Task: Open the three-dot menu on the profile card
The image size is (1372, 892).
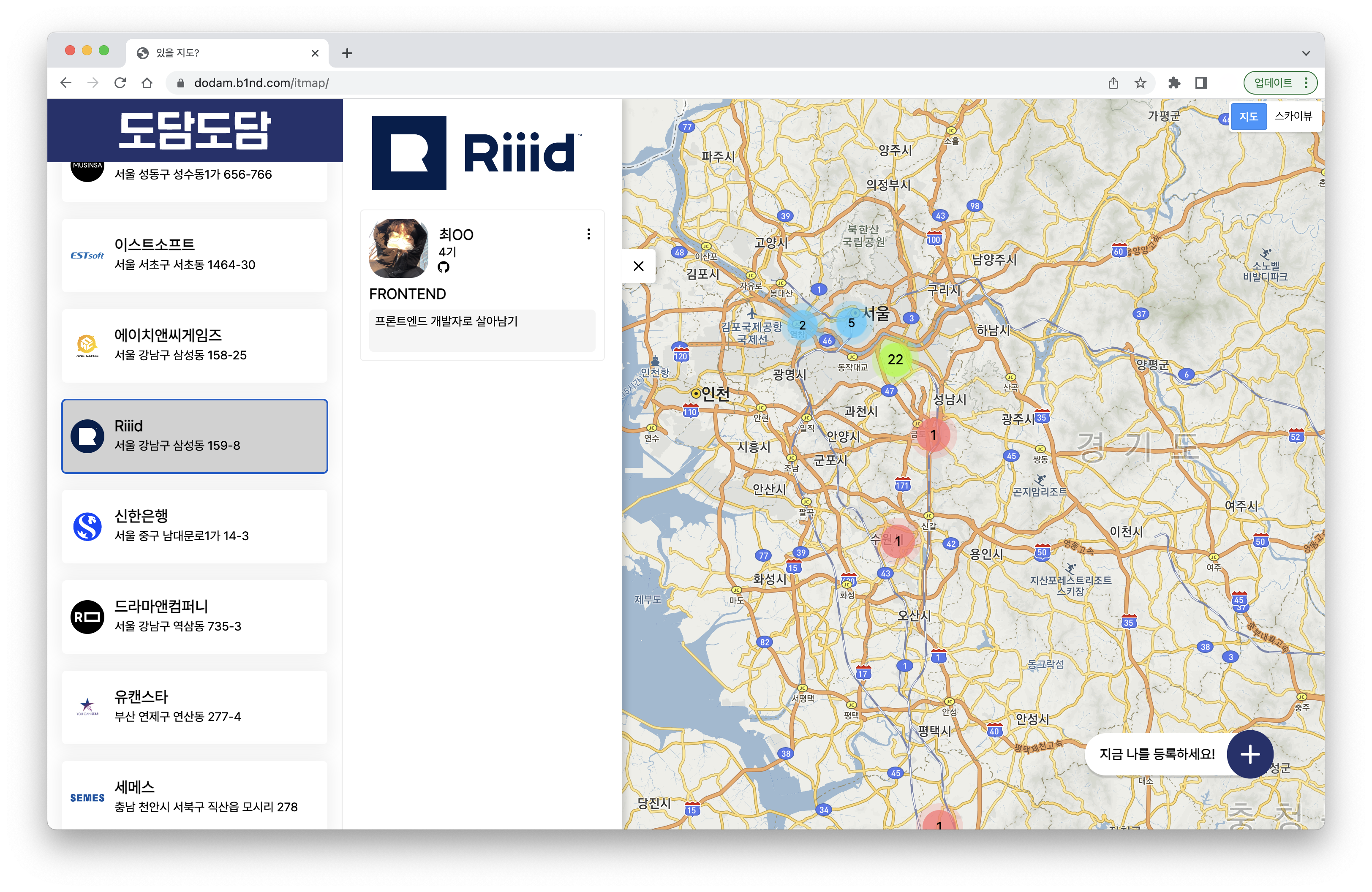Action: pos(588,234)
